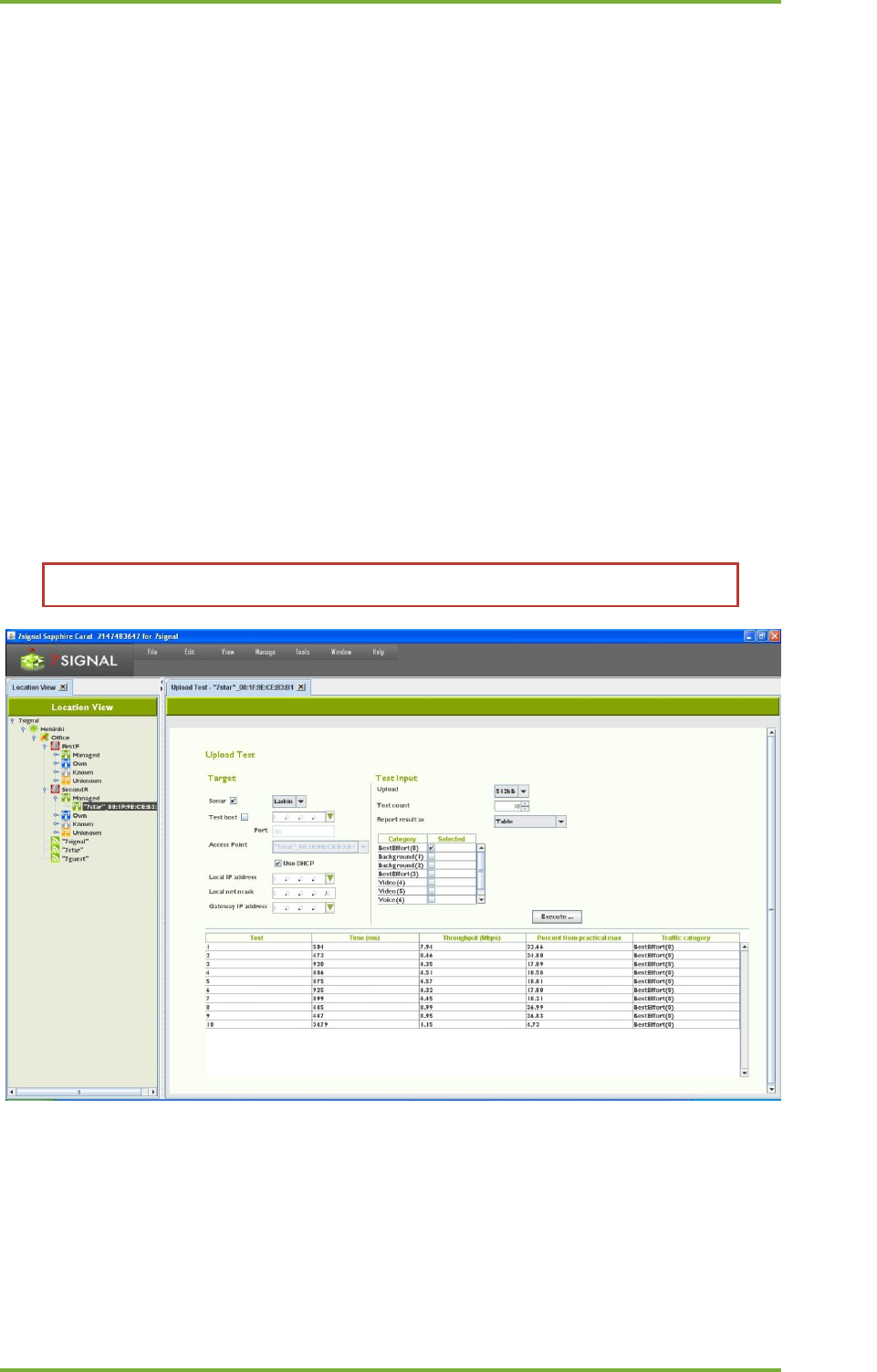
Task: Click Unknown icon under SecondR
Action: pos(66,833)
